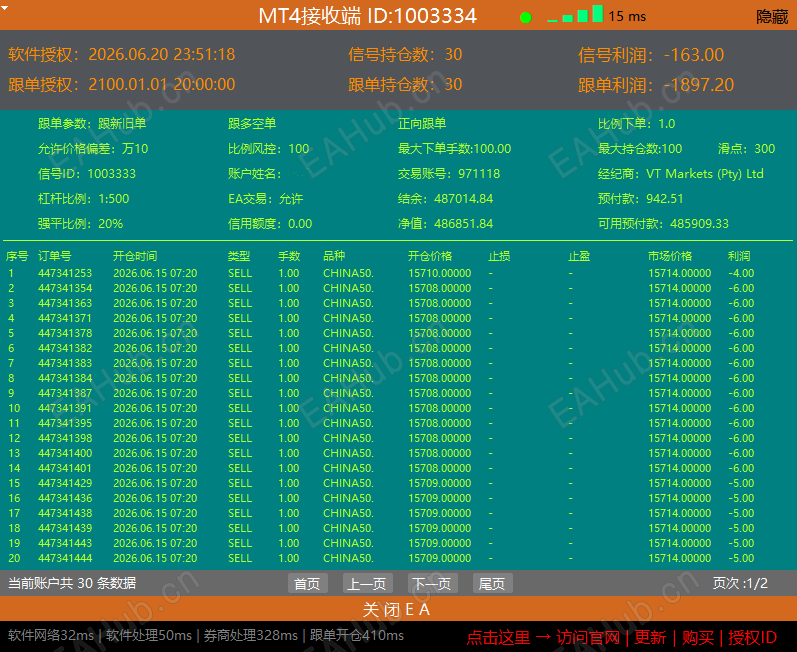This screenshot has width=797, height=652.
Task: Click the 市场价格 column header
Action: [670, 256]
